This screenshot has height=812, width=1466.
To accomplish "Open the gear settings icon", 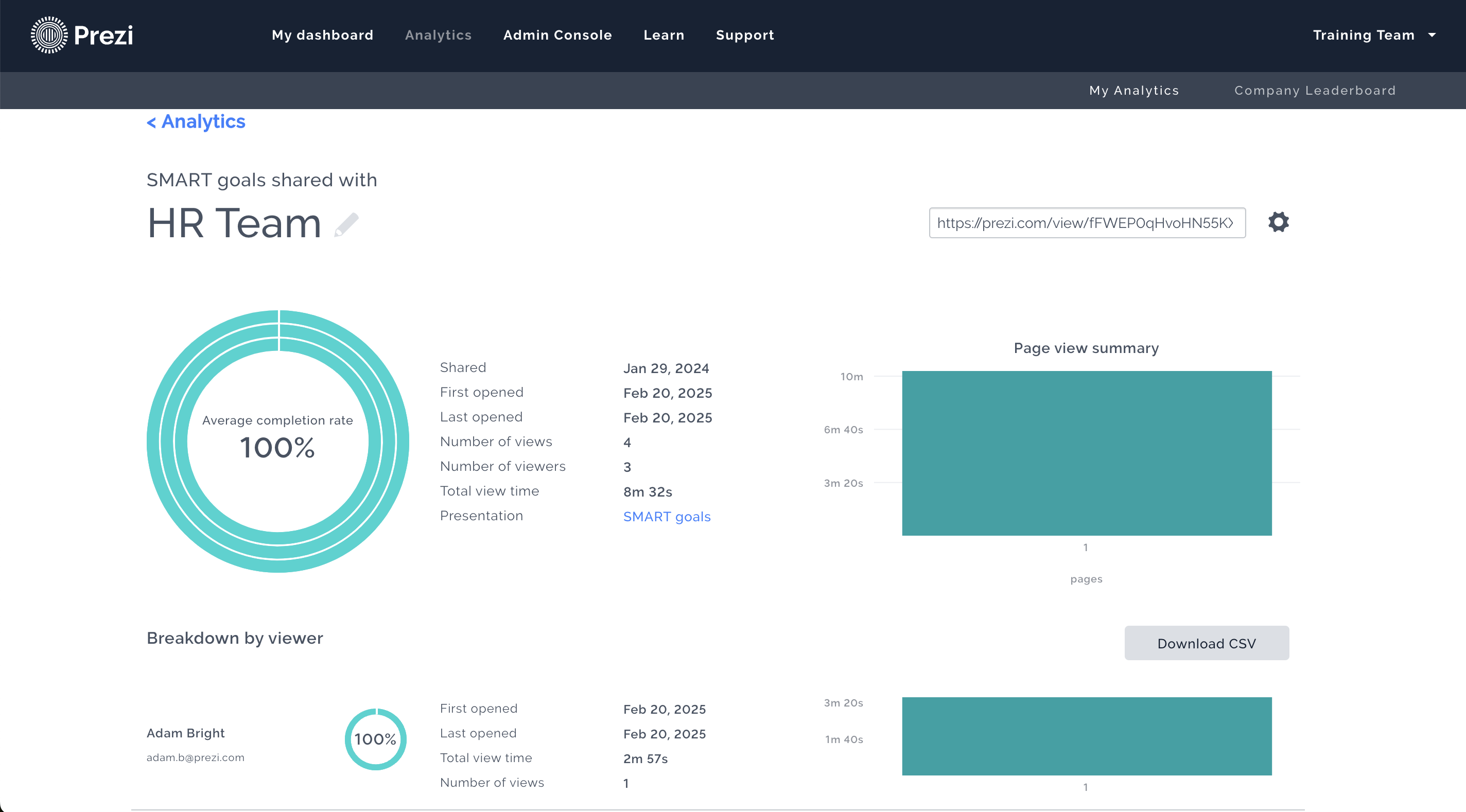I will tap(1278, 222).
